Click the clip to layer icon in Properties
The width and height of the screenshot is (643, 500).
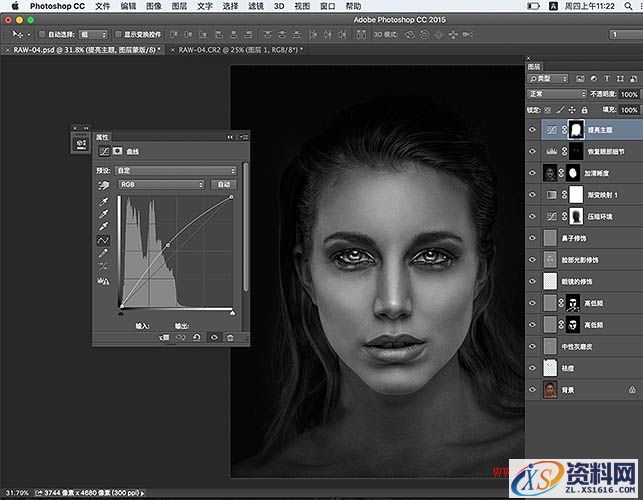165,338
